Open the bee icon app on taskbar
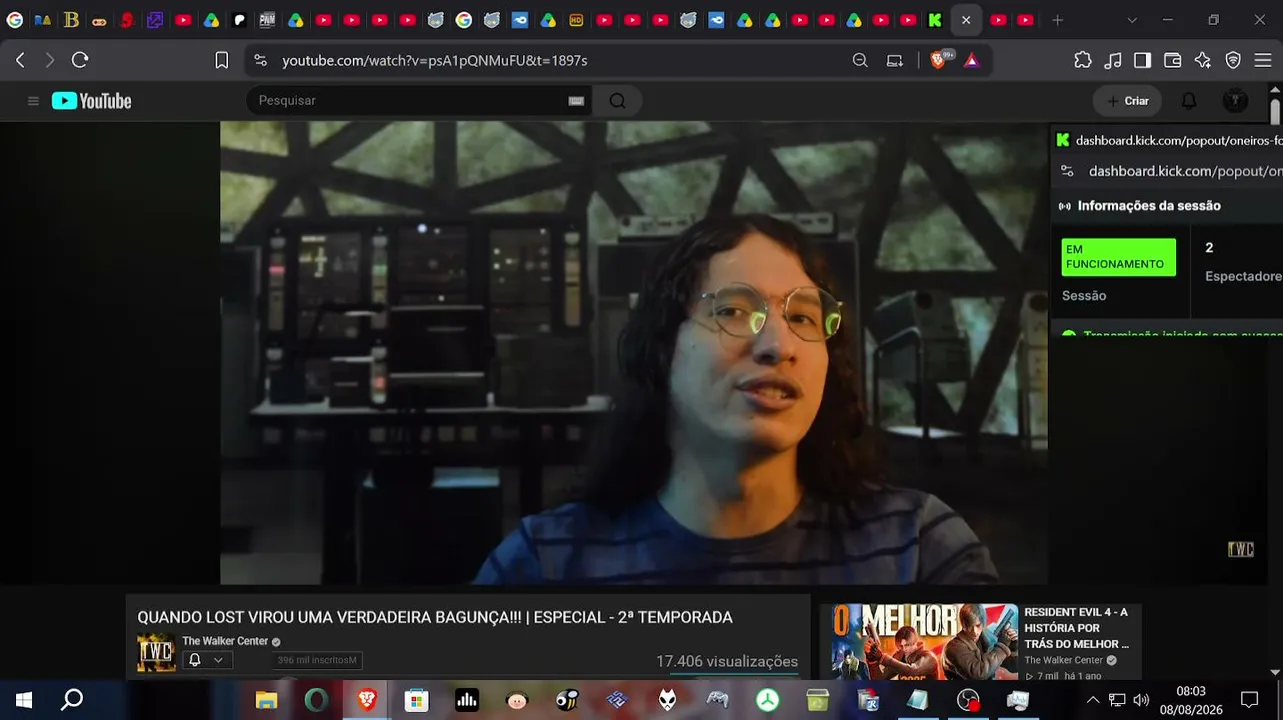Image resolution: width=1283 pixels, height=720 pixels. pyautogui.click(x=567, y=700)
